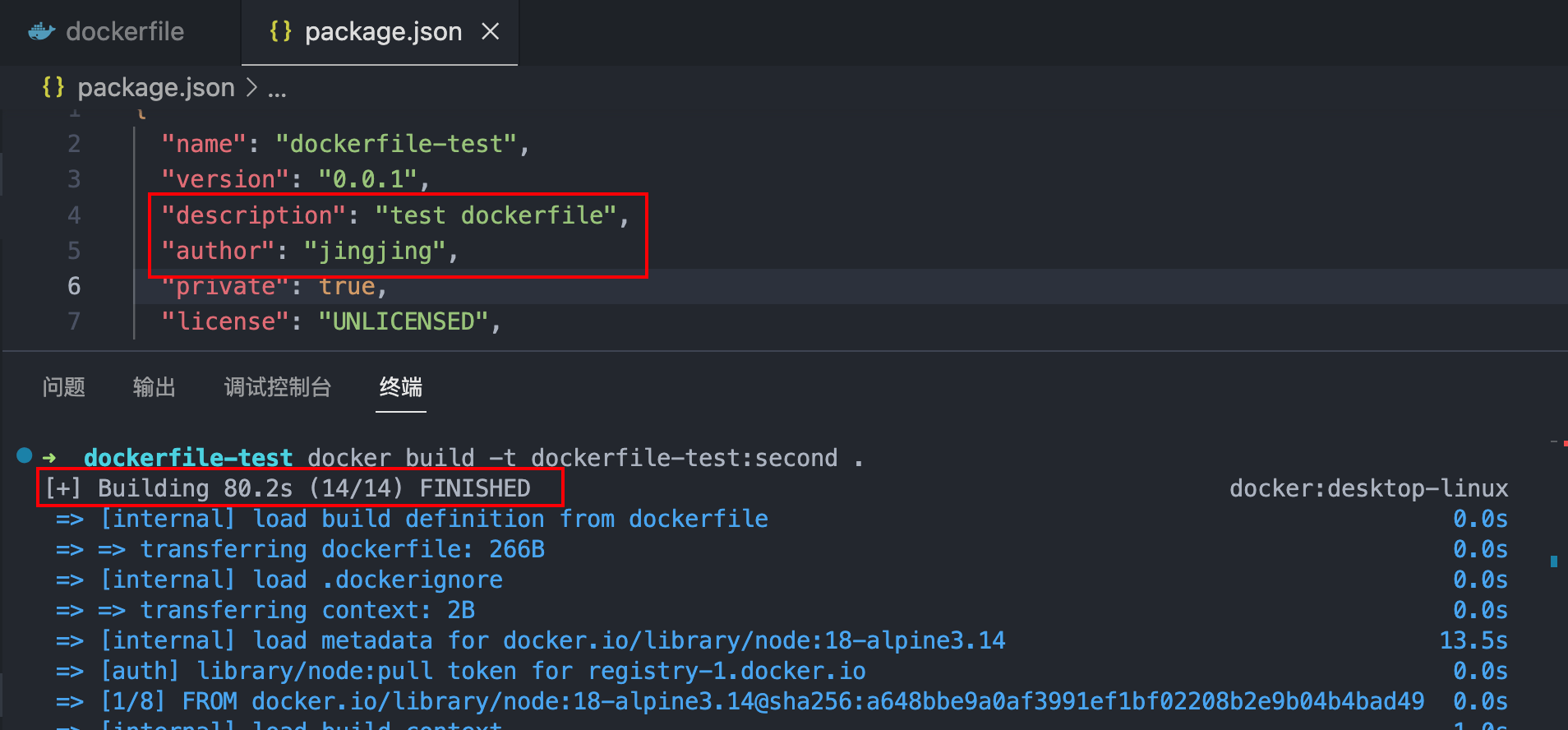Switch to the 调试控制台 debug console tab
The height and width of the screenshot is (730, 1568).
click(x=278, y=386)
